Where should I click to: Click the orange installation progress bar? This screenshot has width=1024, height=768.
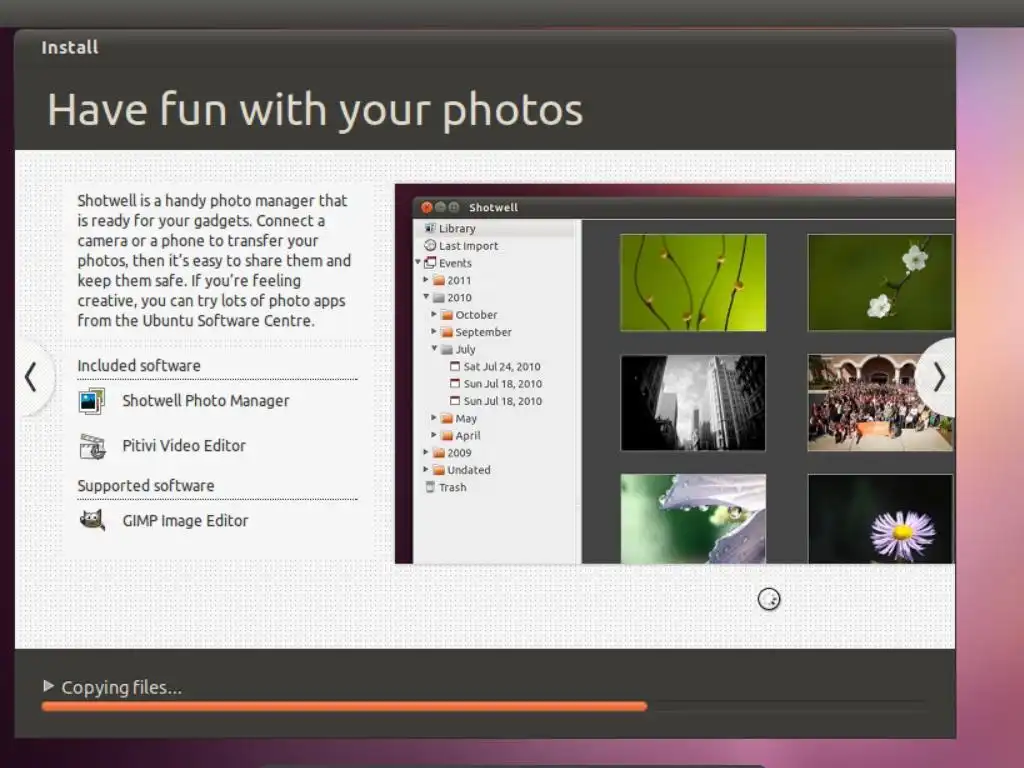click(344, 706)
